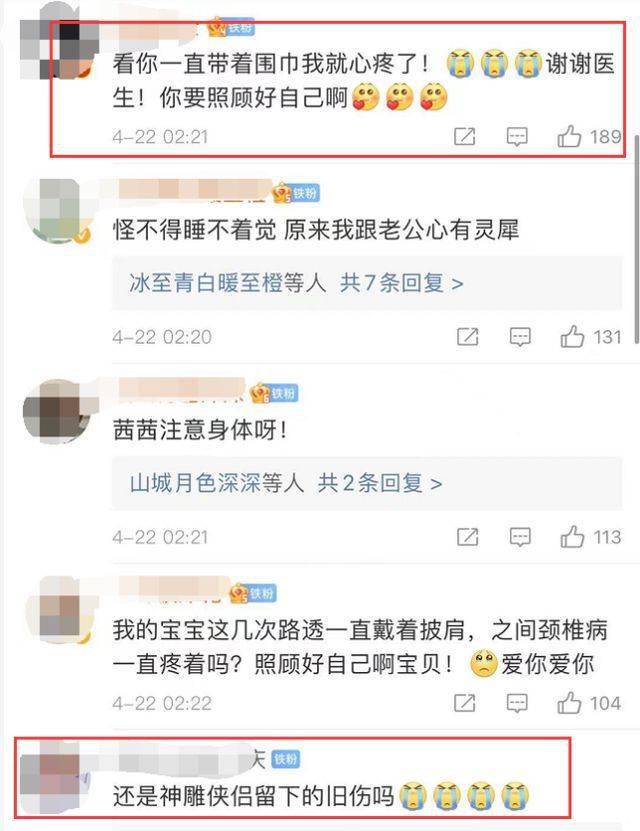Like the comment with 113 likes
The width and height of the screenshot is (640, 831).
573,537
